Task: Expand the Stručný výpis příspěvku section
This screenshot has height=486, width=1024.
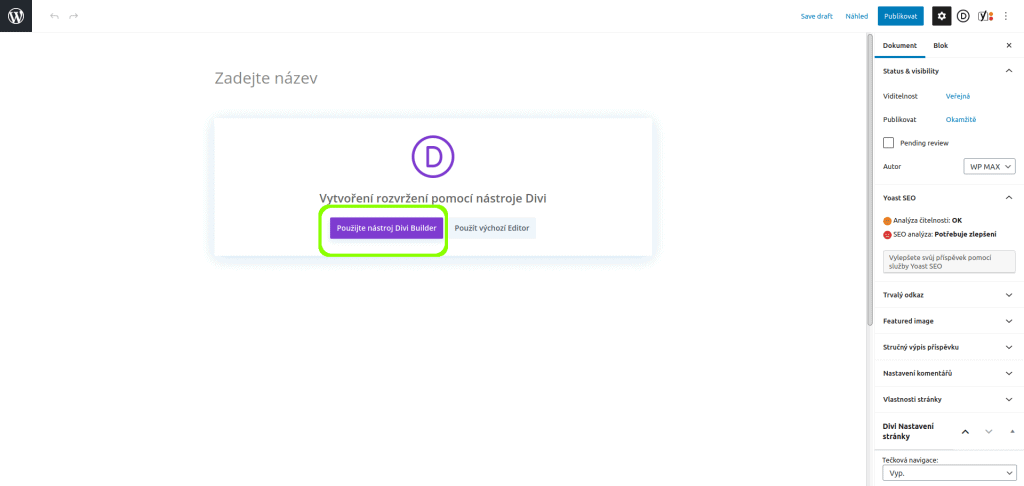Action: coord(949,347)
